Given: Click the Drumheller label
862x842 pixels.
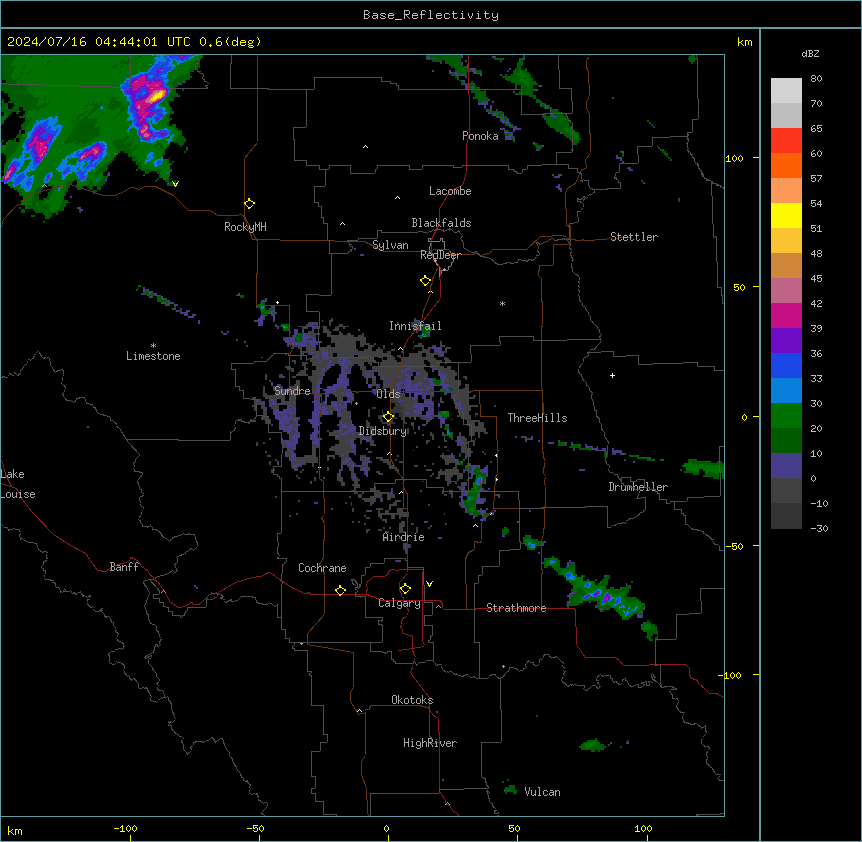Looking at the screenshot, I should pyautogui.click(x=638, y=487).
